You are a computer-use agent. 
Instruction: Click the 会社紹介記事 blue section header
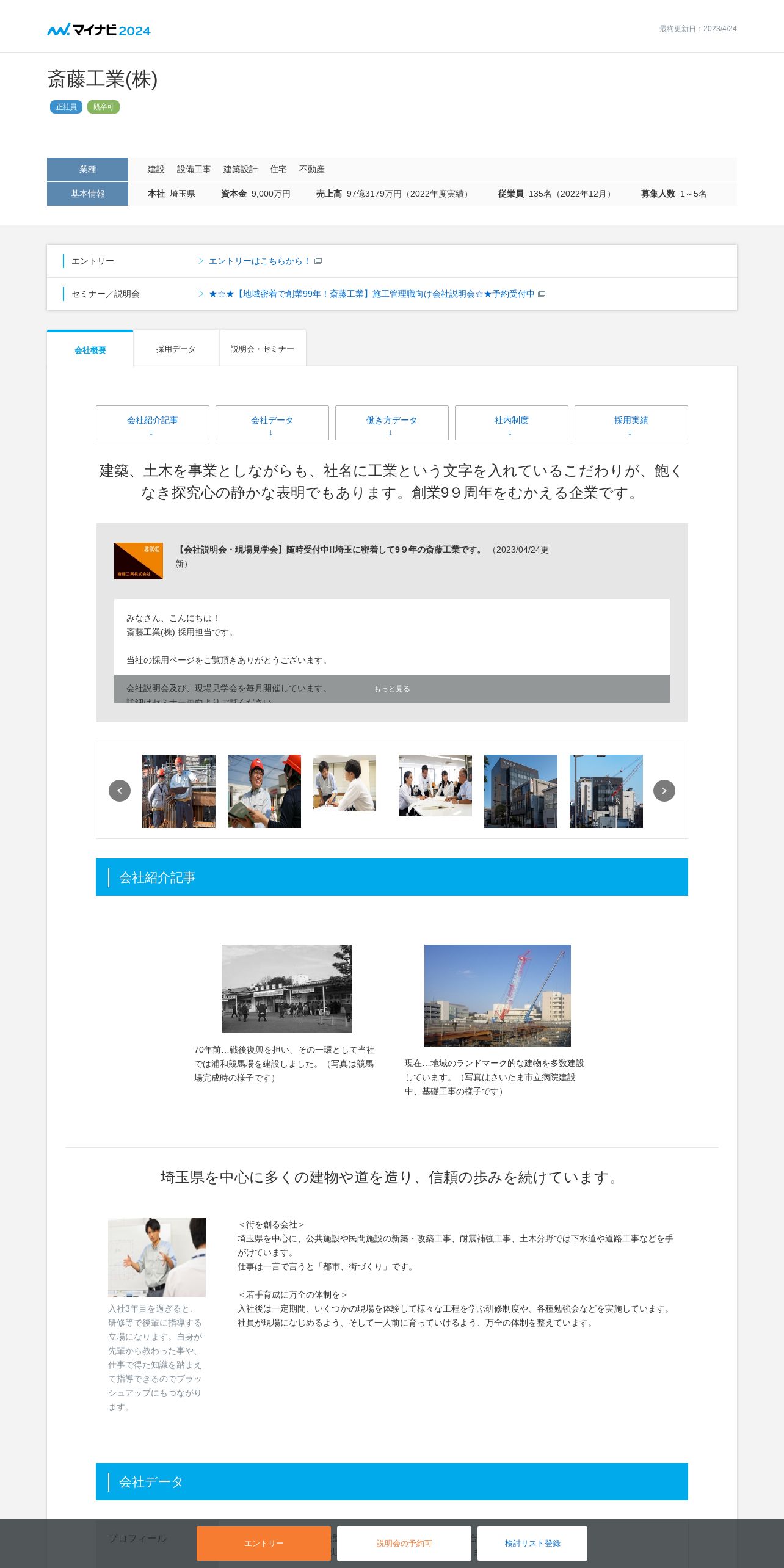point(392,877)
